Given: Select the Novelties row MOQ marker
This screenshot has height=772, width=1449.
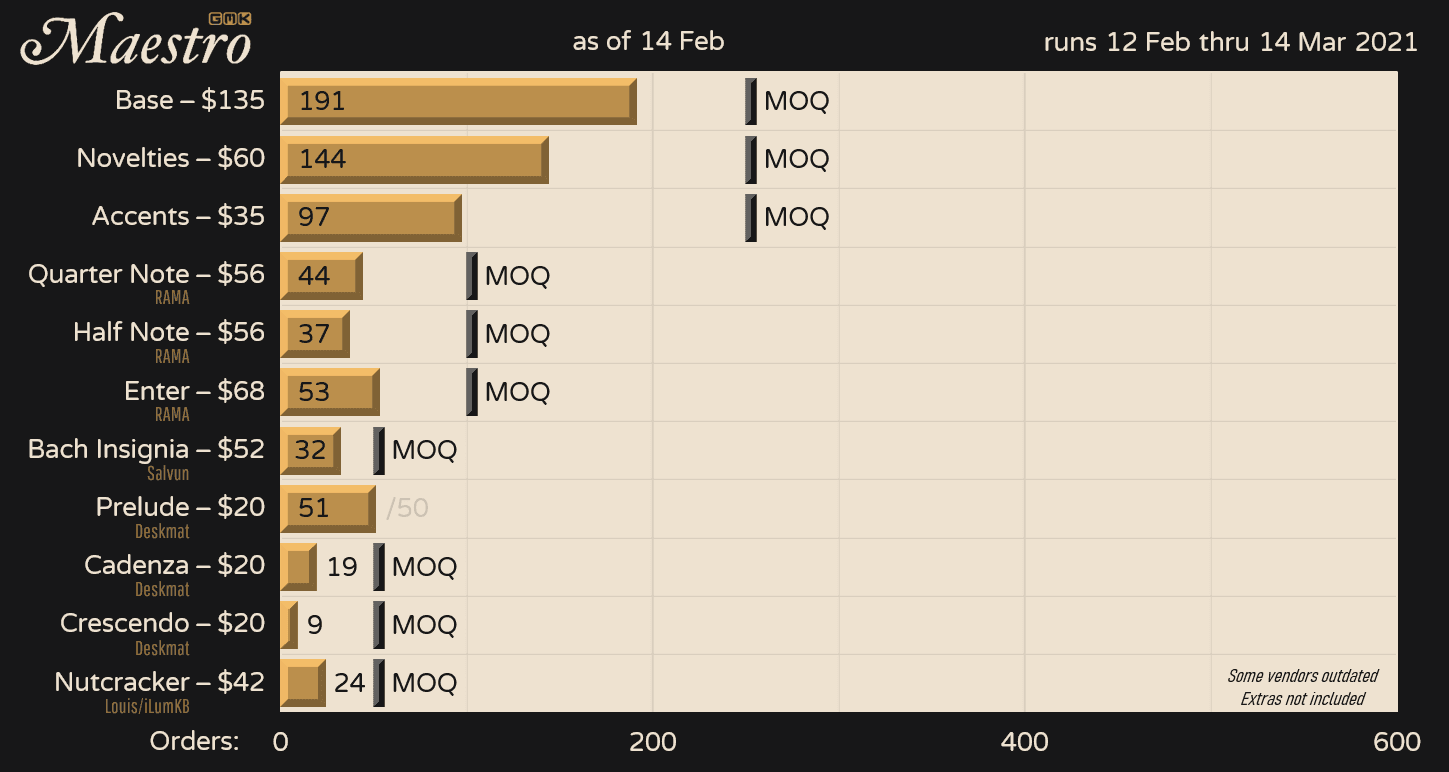Looking at the screenshot, I should [x=751, y=159].
